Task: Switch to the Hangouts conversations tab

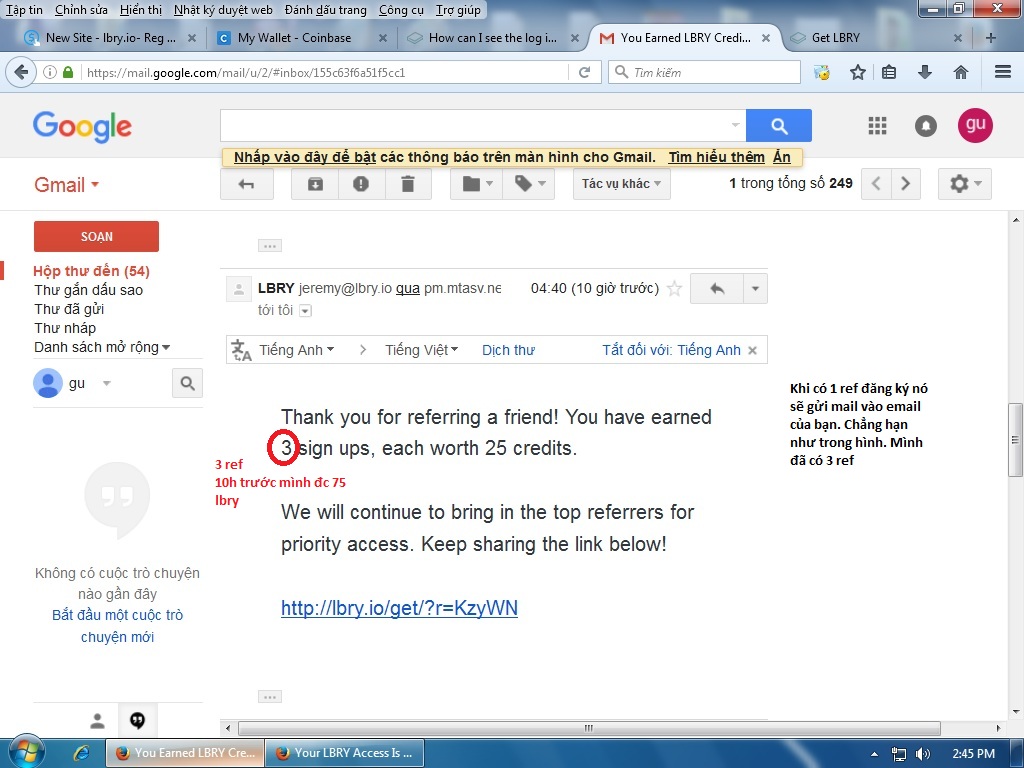Action: coord(137,720)
